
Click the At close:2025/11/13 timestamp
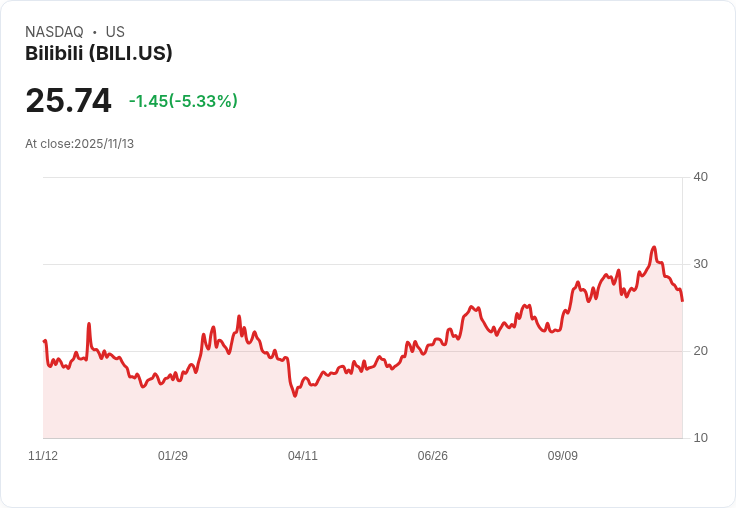[79, 144]
